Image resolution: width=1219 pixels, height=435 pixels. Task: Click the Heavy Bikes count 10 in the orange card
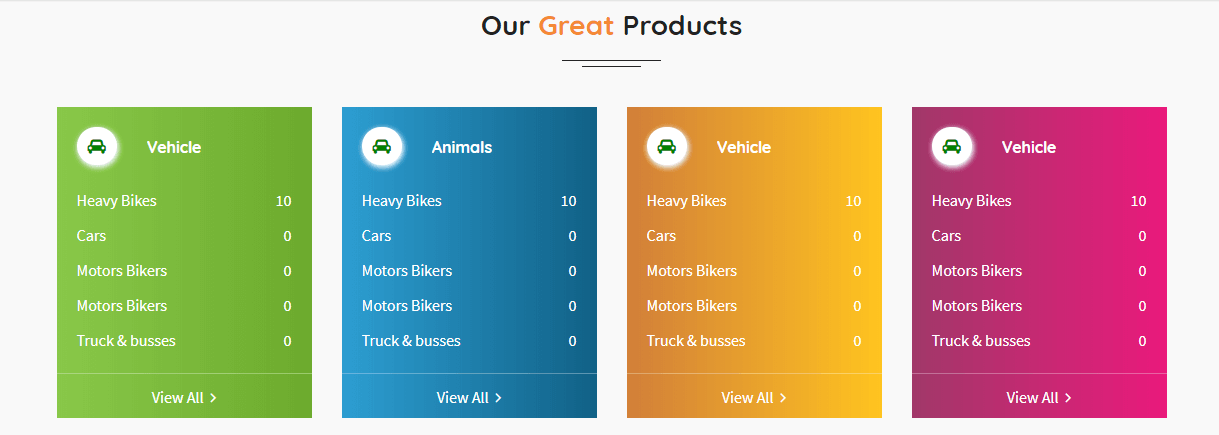[x=853, y=201]
